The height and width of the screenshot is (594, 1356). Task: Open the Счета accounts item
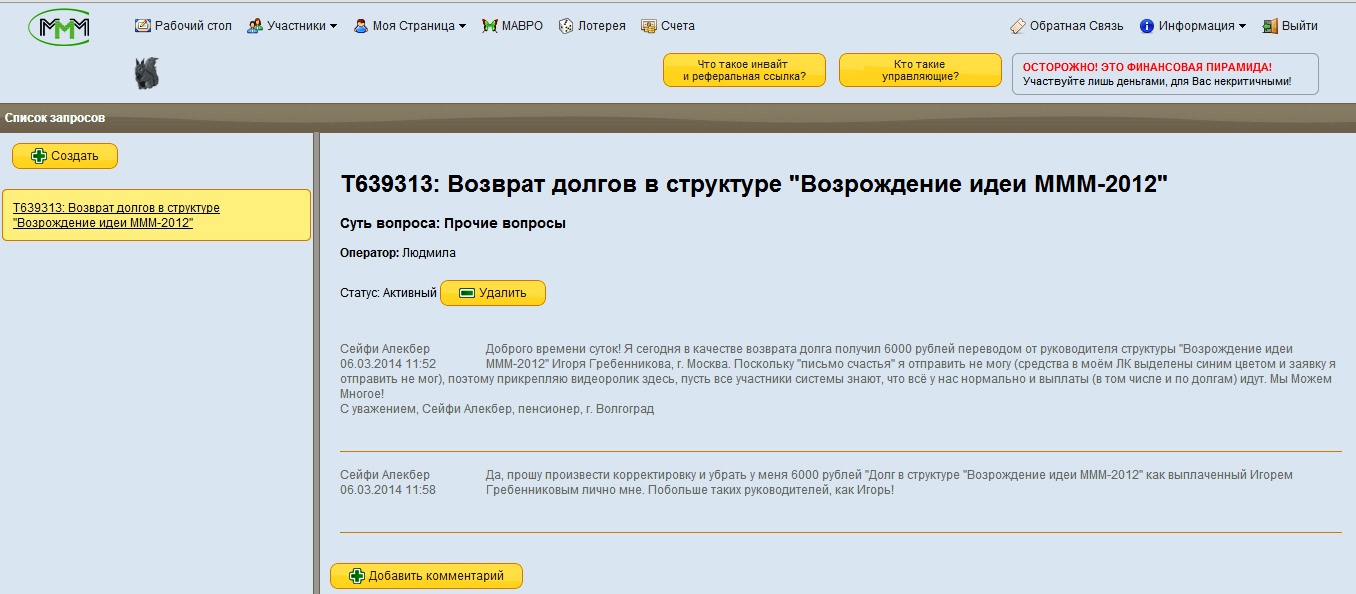click(x=668, y=26)
